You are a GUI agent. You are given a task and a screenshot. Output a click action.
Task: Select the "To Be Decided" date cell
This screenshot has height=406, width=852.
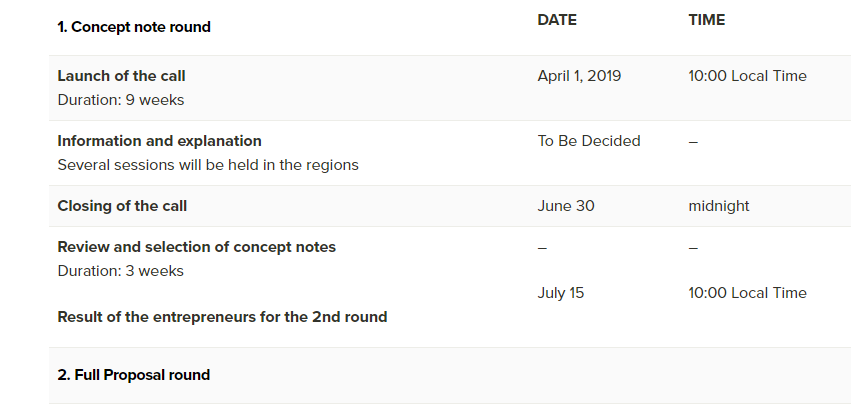(589, 141)
